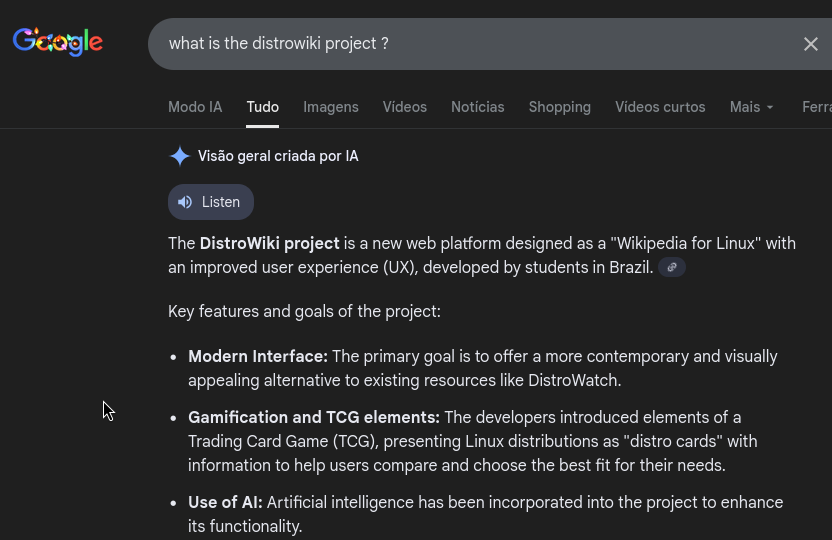832x540 pixels.
Task: Click the speaker icon in Listen button
Action: [x=185, y=202]
